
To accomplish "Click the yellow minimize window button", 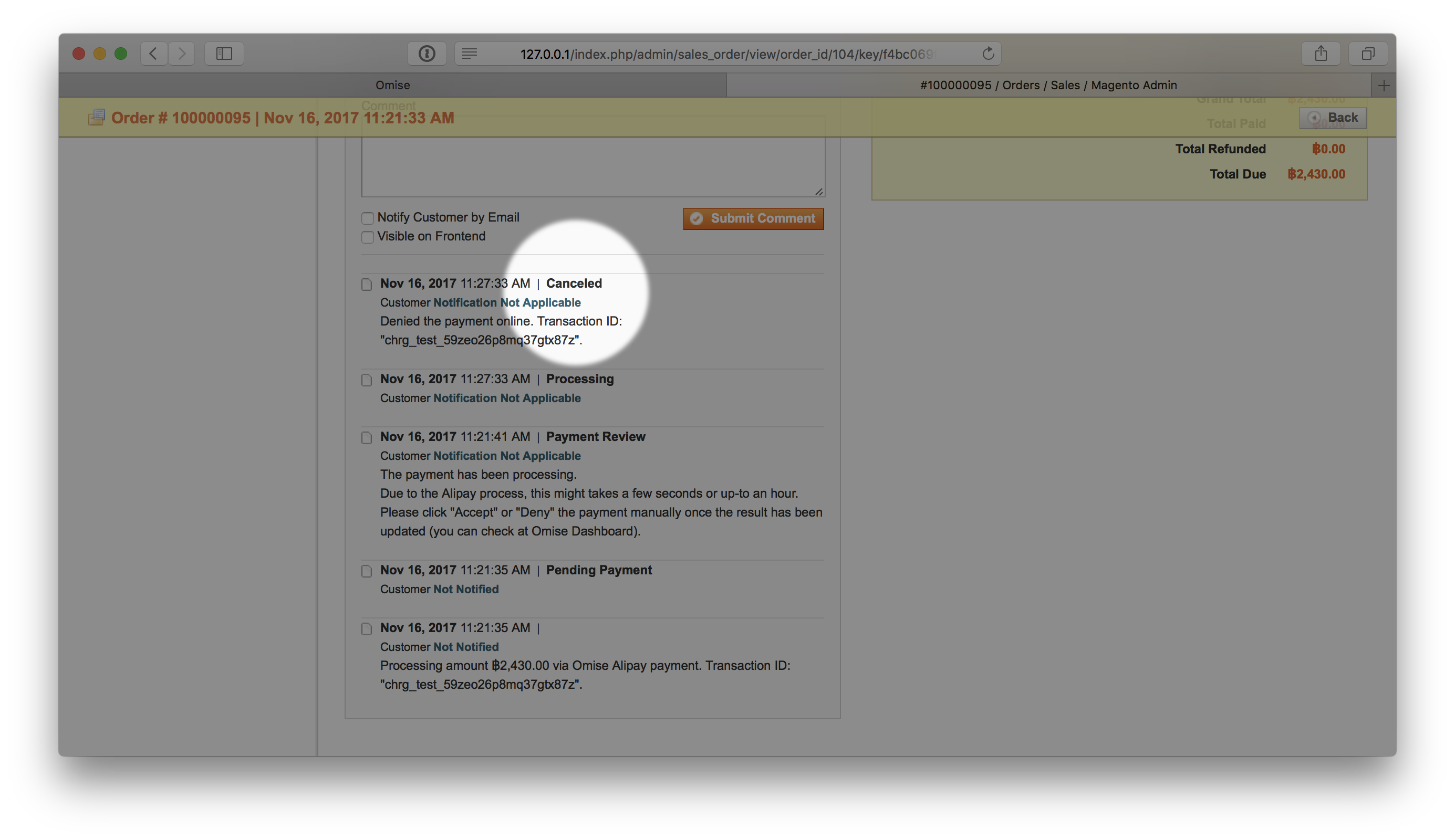I will (100, 54).
